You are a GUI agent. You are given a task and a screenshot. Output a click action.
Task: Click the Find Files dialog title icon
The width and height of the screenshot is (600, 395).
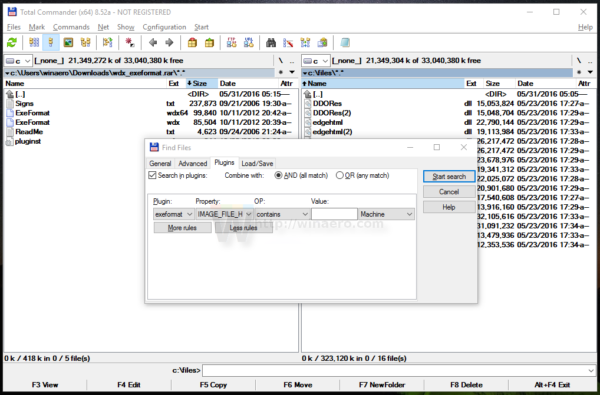coord(154,147)
